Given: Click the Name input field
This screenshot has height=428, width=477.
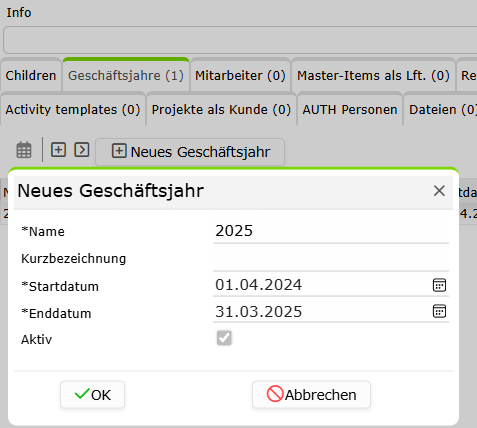Looking at the screenshot, I should pos(331,231).
